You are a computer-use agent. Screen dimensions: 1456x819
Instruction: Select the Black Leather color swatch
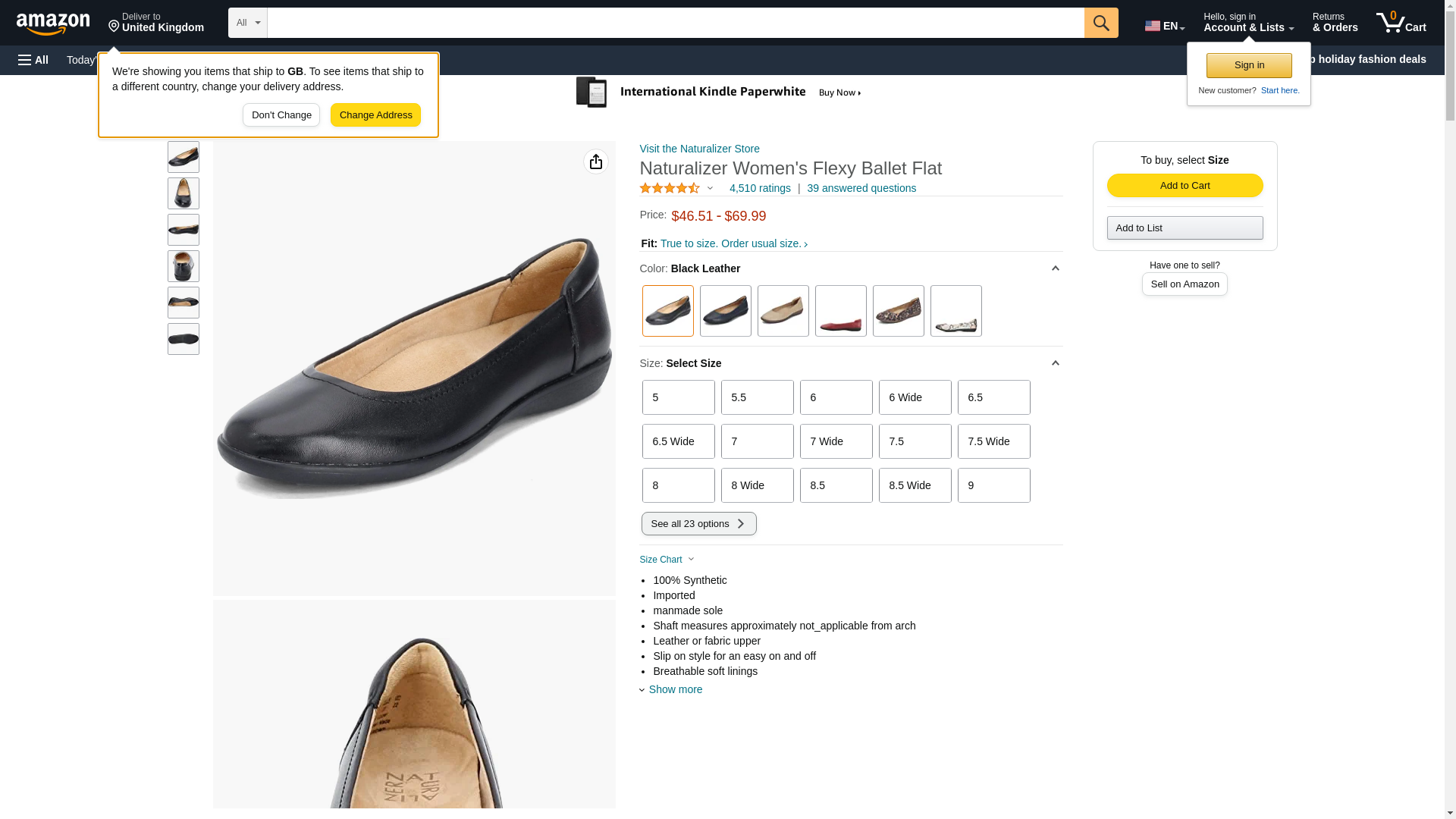click(668, 311)
